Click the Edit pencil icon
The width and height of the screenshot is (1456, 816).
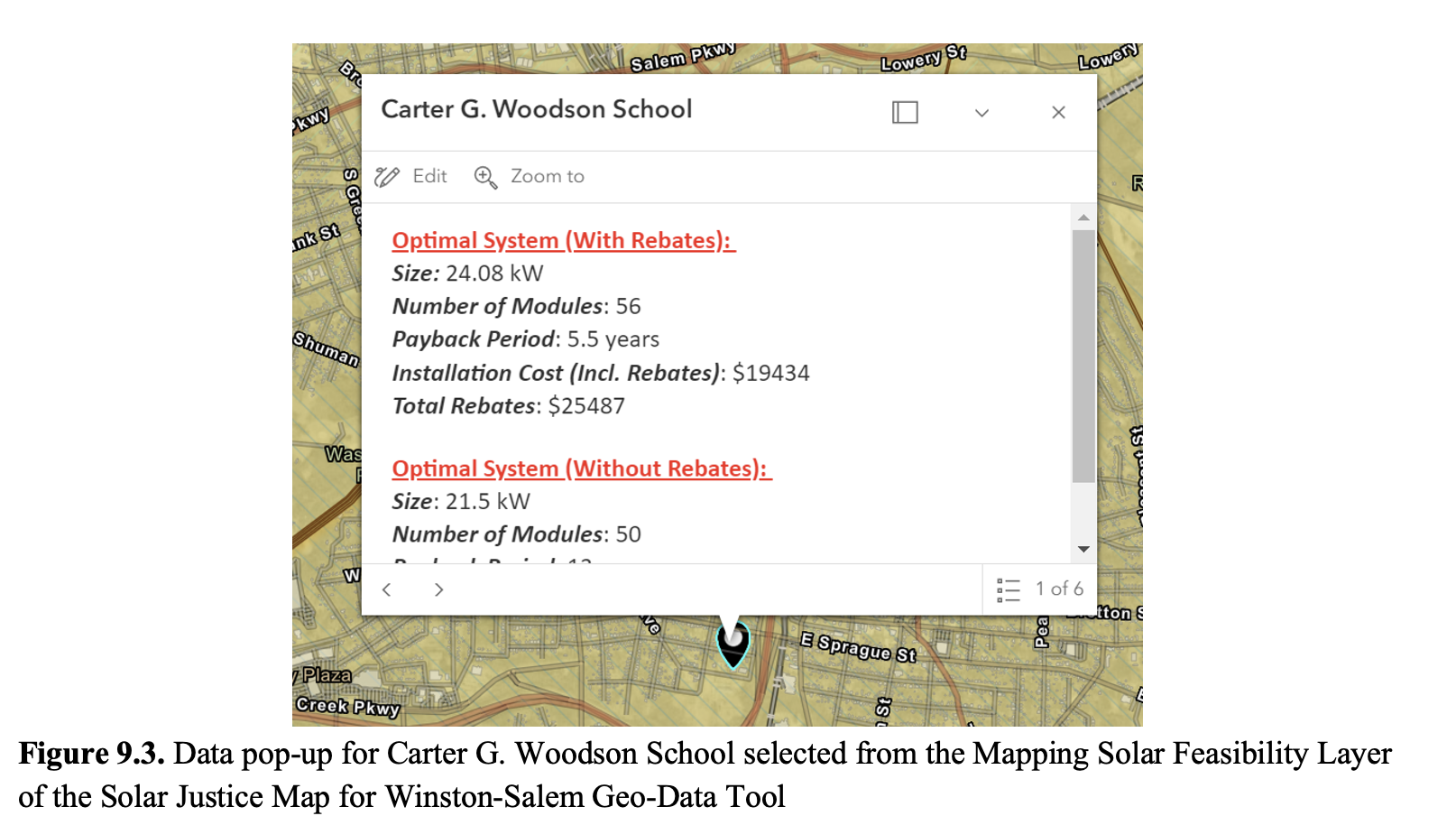point(387,177)
